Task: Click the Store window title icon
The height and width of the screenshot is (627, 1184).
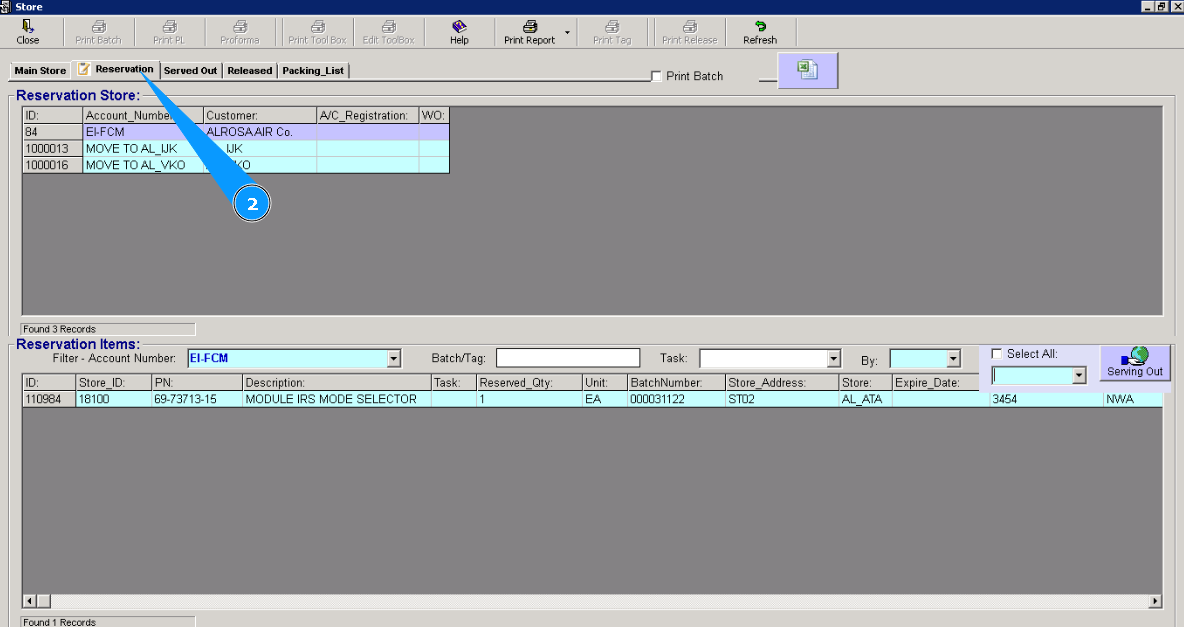Action: pos(5,6)
